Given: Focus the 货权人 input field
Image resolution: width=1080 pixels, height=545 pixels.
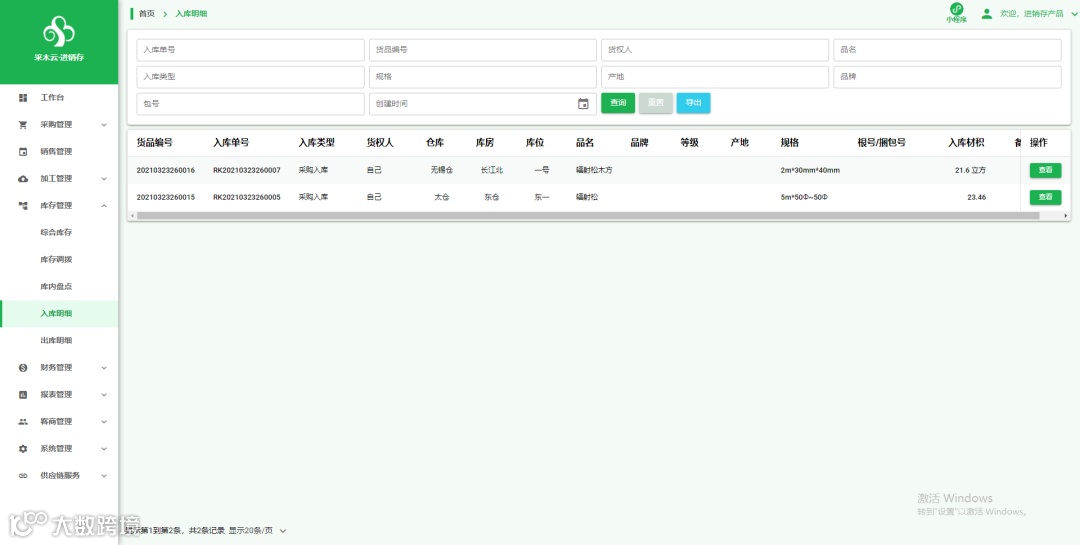Looking at the screenshot, I should pyautogui.click(x=715, y=50).
